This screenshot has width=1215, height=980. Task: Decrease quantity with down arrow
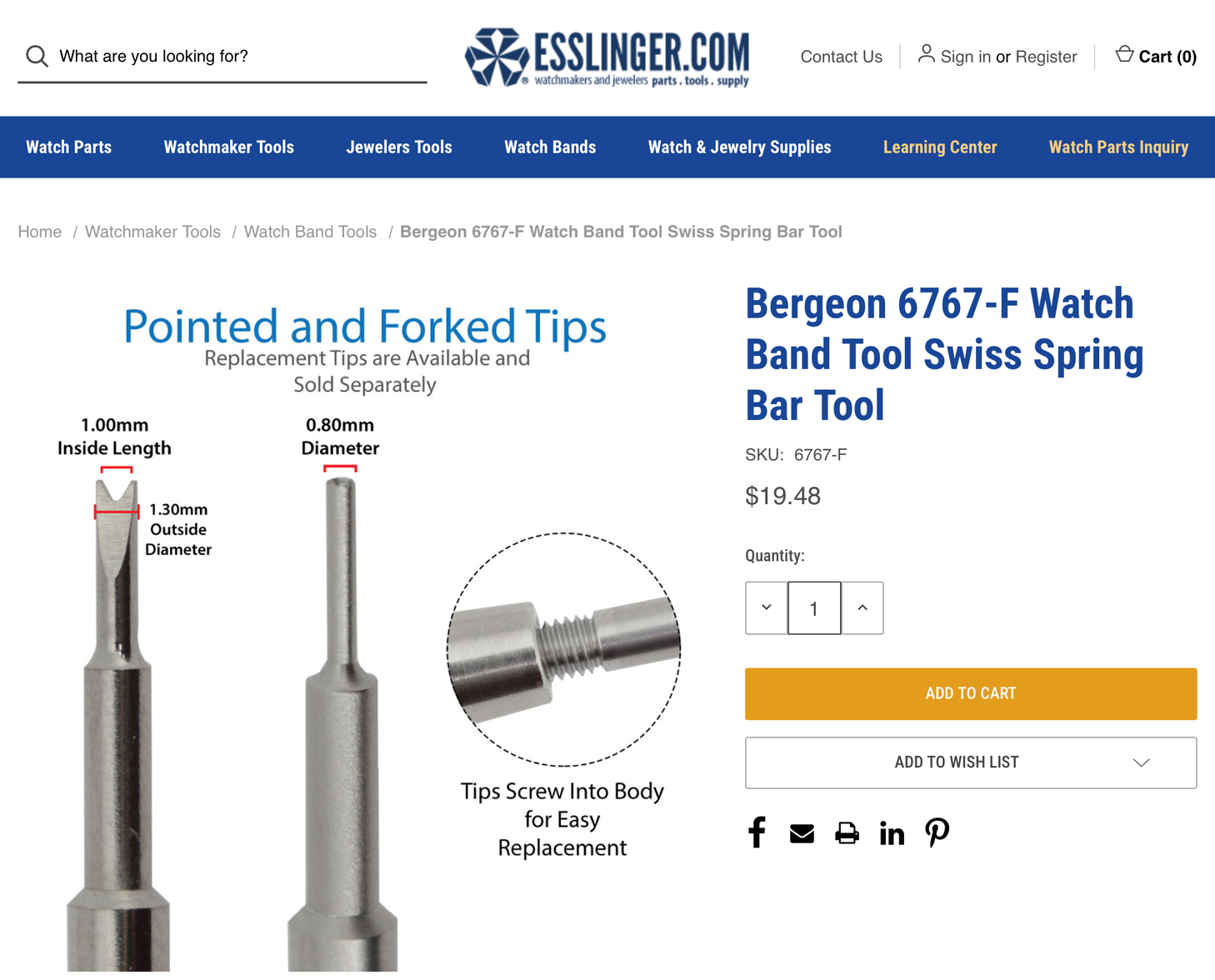pos(767,607)
